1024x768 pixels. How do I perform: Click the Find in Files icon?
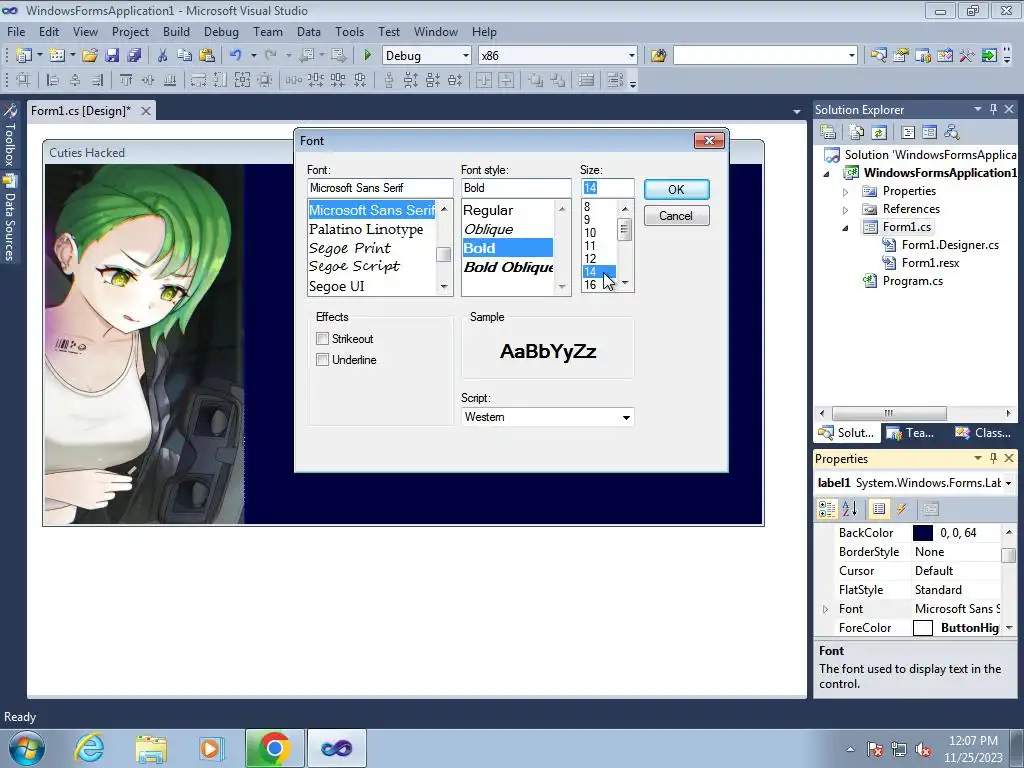pos(658,56)
